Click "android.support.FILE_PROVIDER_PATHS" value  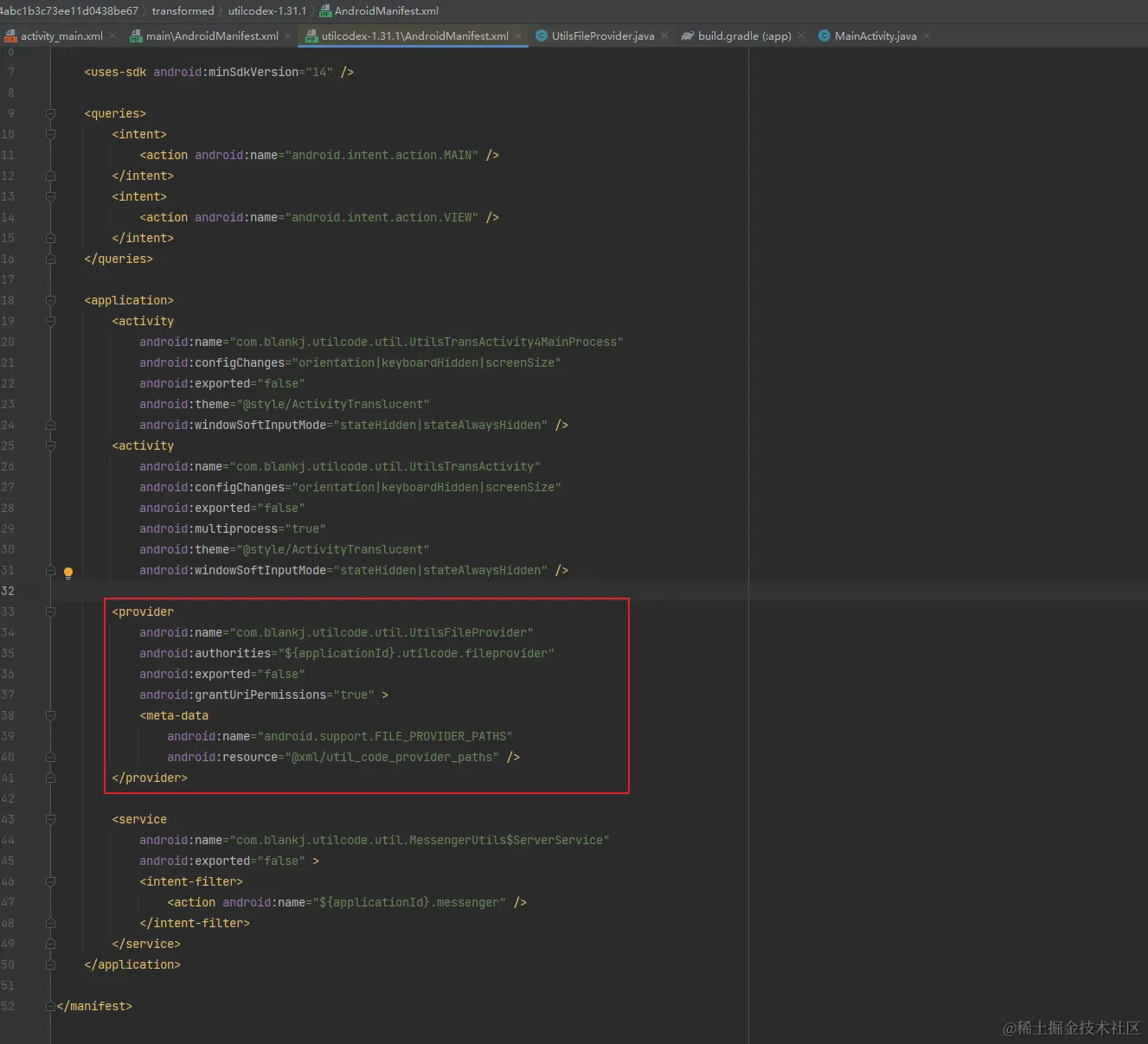pos(385,736)
